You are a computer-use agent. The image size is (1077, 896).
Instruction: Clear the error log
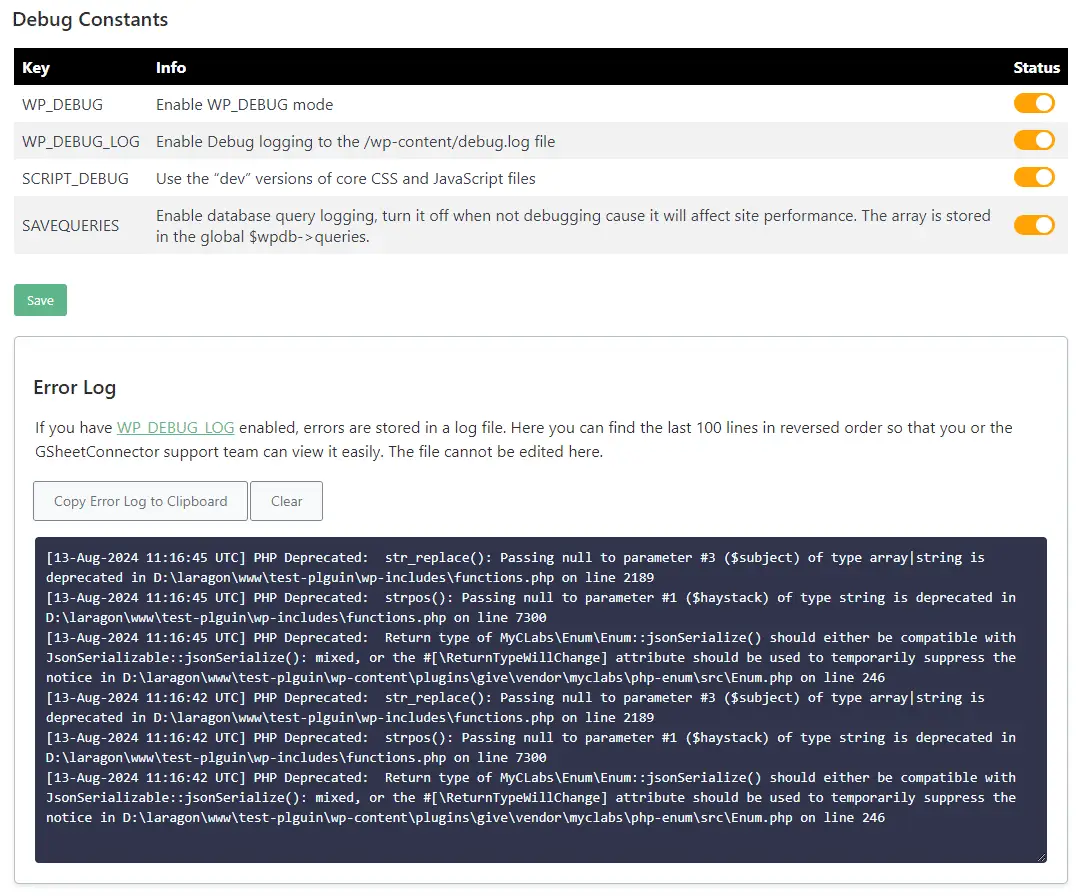click(x=286, y=501)
